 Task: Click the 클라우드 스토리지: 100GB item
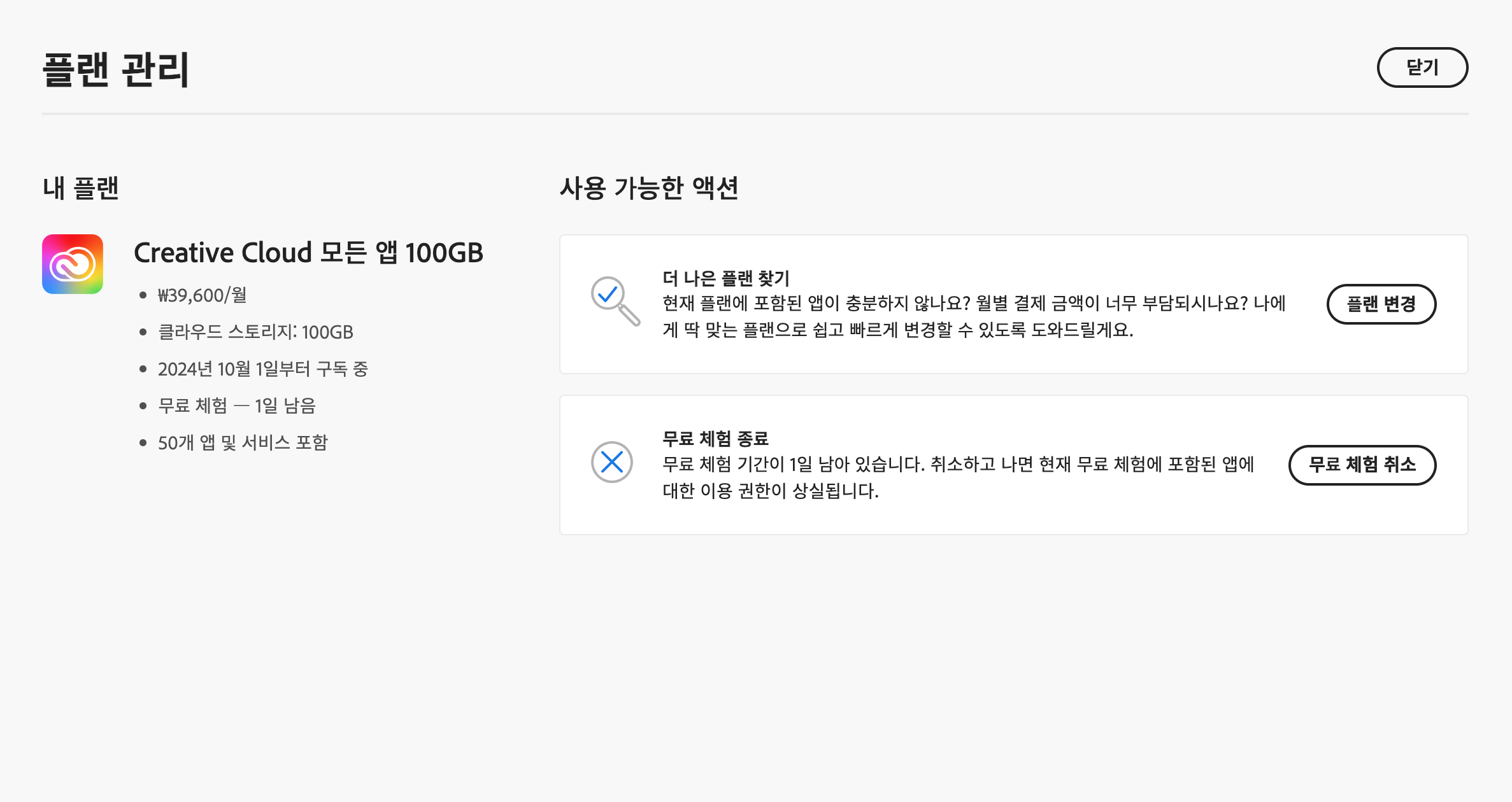pyautogui.click(x=255, y=332)
